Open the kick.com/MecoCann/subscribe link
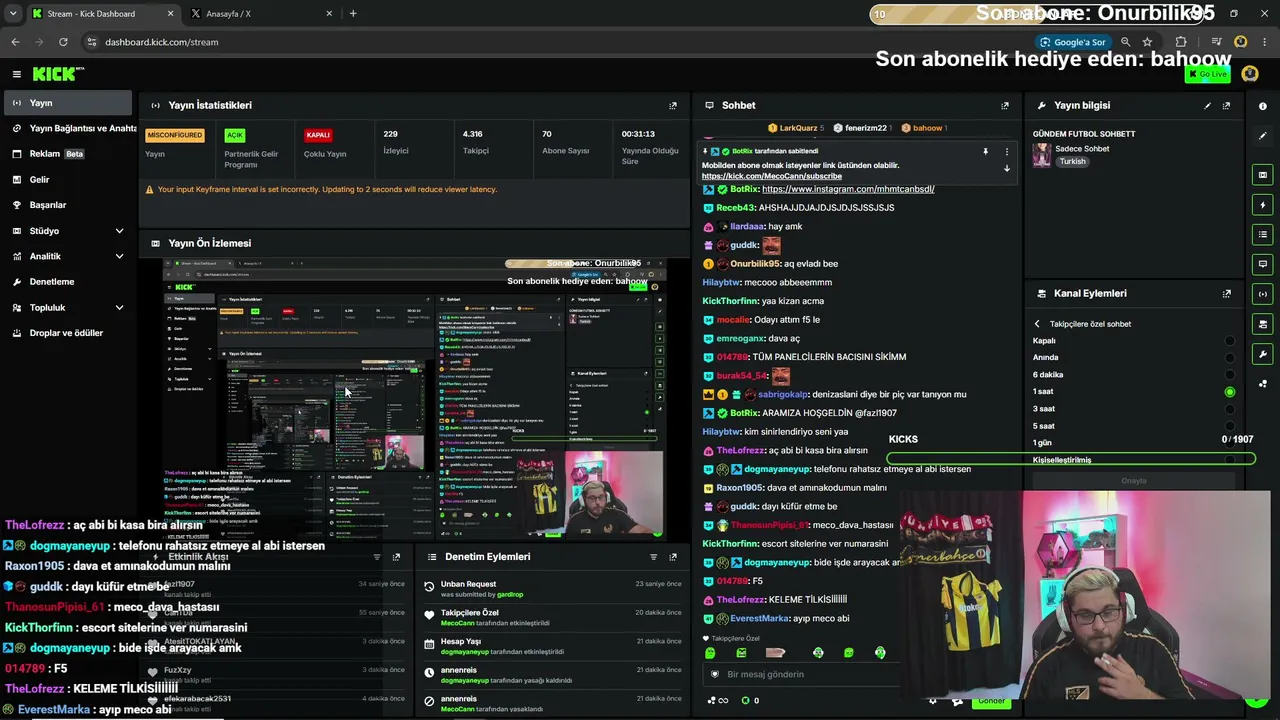This screenshot has width=1280, height=720. click(x=772, y=176)
